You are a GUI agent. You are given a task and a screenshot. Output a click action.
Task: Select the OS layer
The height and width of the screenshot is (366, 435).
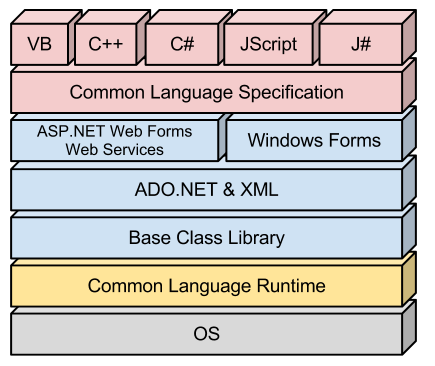coord(207,334)
